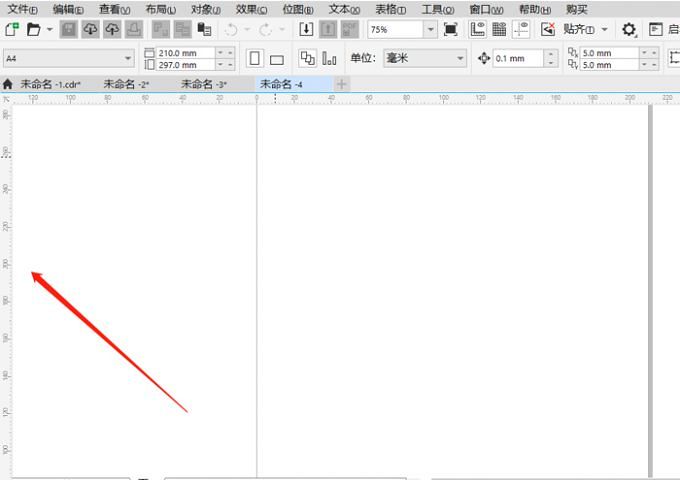
Task: Open the 贴齐 snap-to dropdown
Action: 605,29
